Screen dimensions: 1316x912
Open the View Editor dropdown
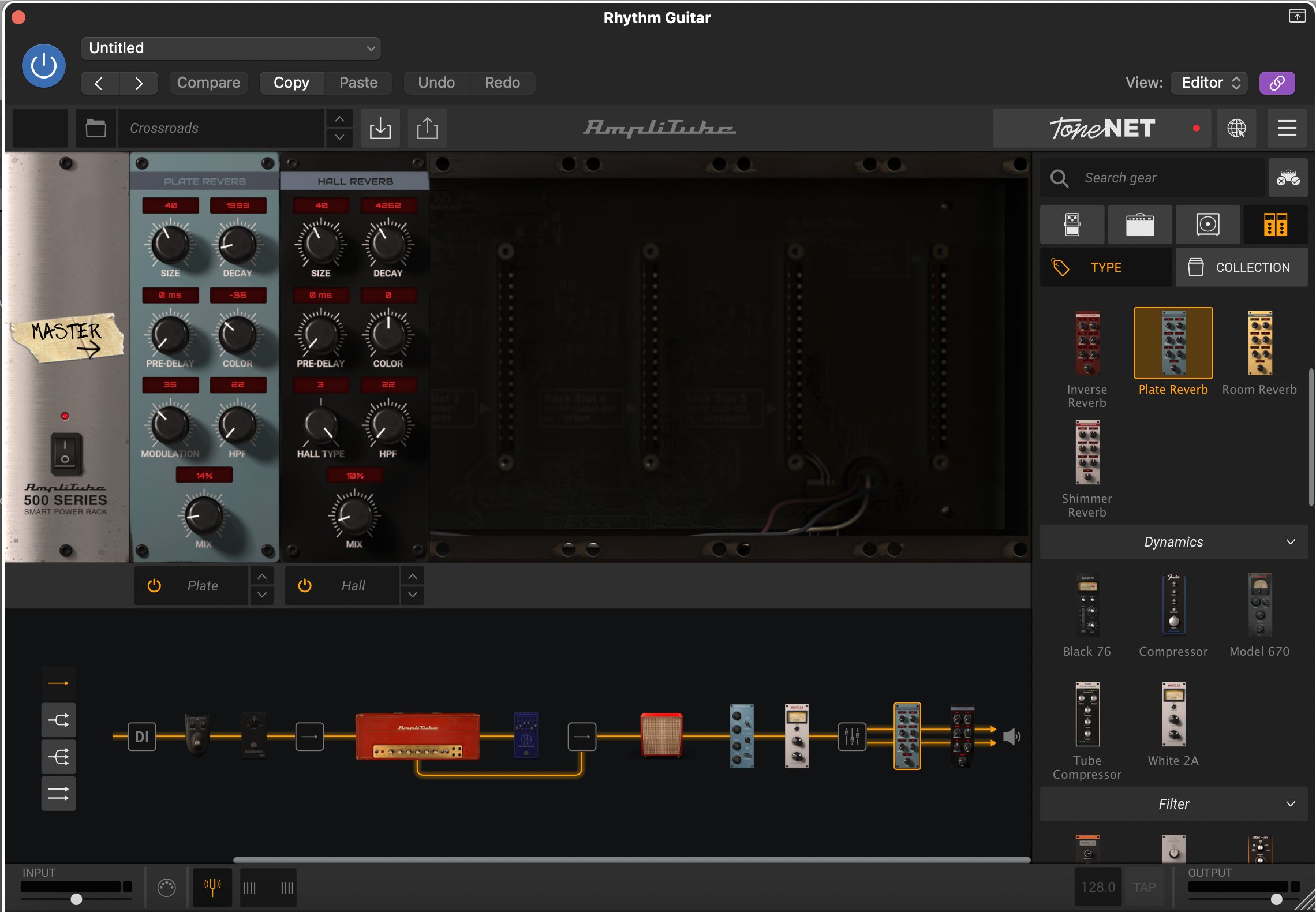(x=1210, y=83)
